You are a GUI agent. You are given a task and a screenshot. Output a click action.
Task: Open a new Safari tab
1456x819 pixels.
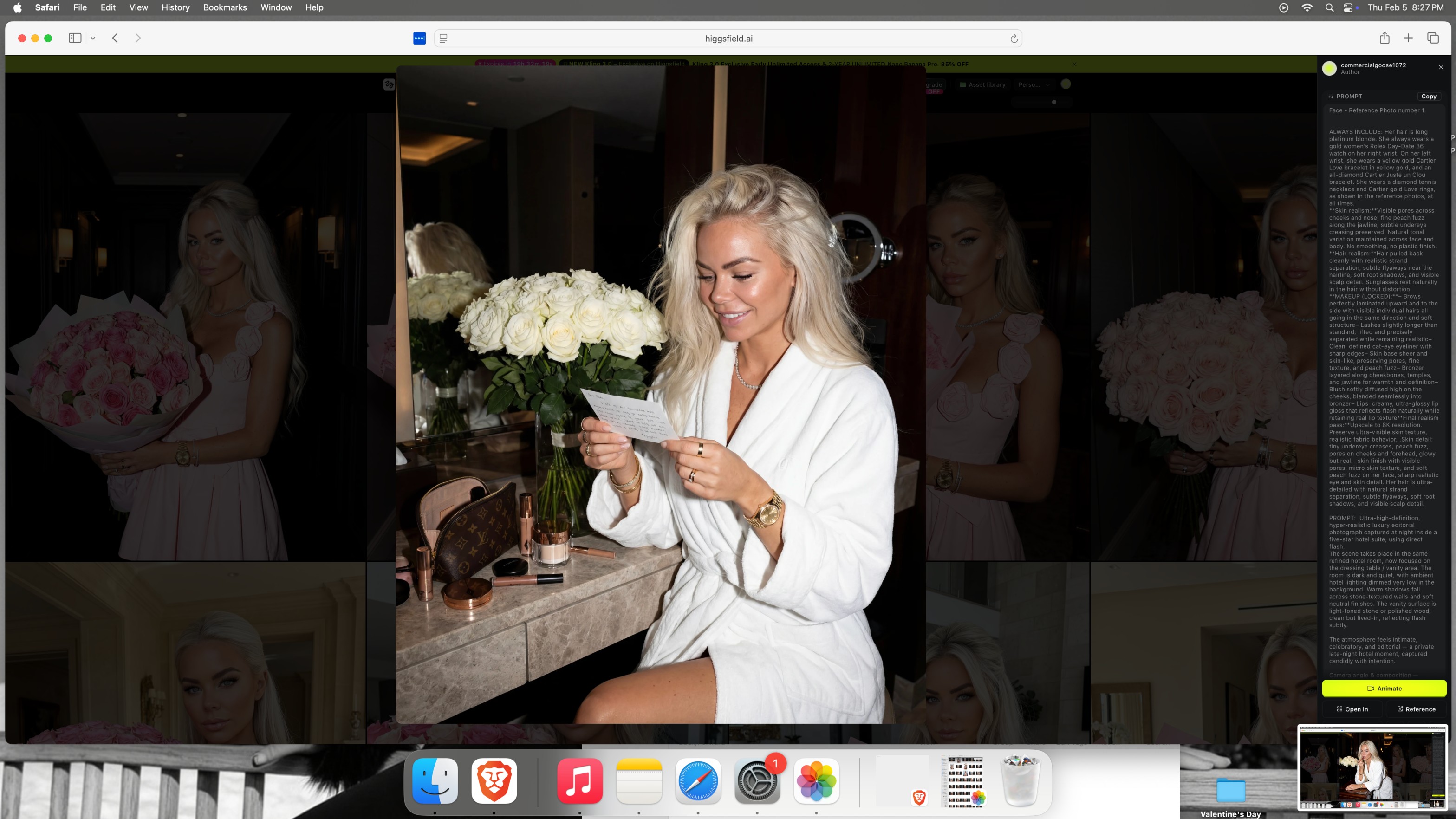pos(1409,38)
